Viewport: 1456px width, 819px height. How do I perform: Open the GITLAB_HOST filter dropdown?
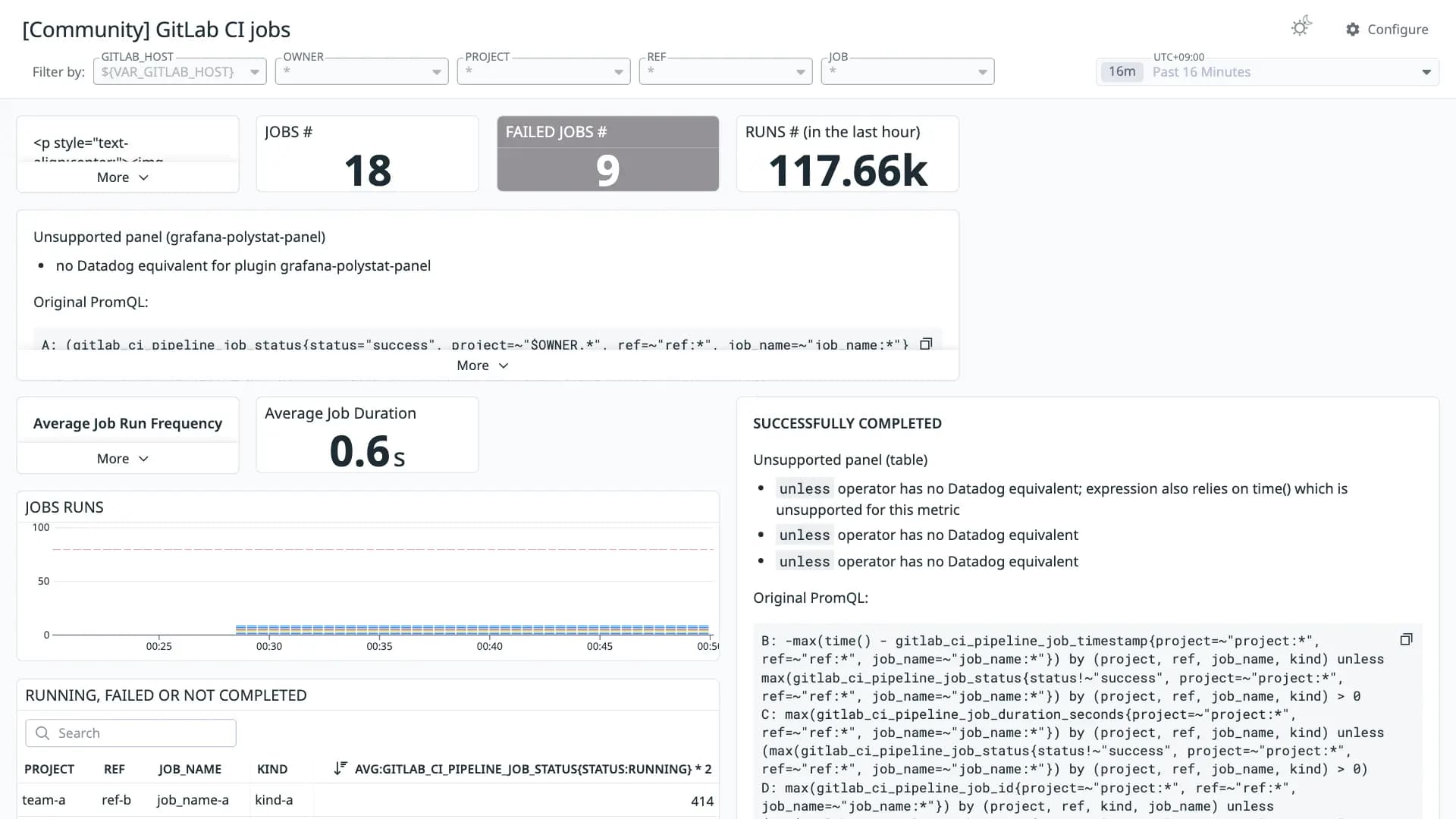(x=180, y=71)
